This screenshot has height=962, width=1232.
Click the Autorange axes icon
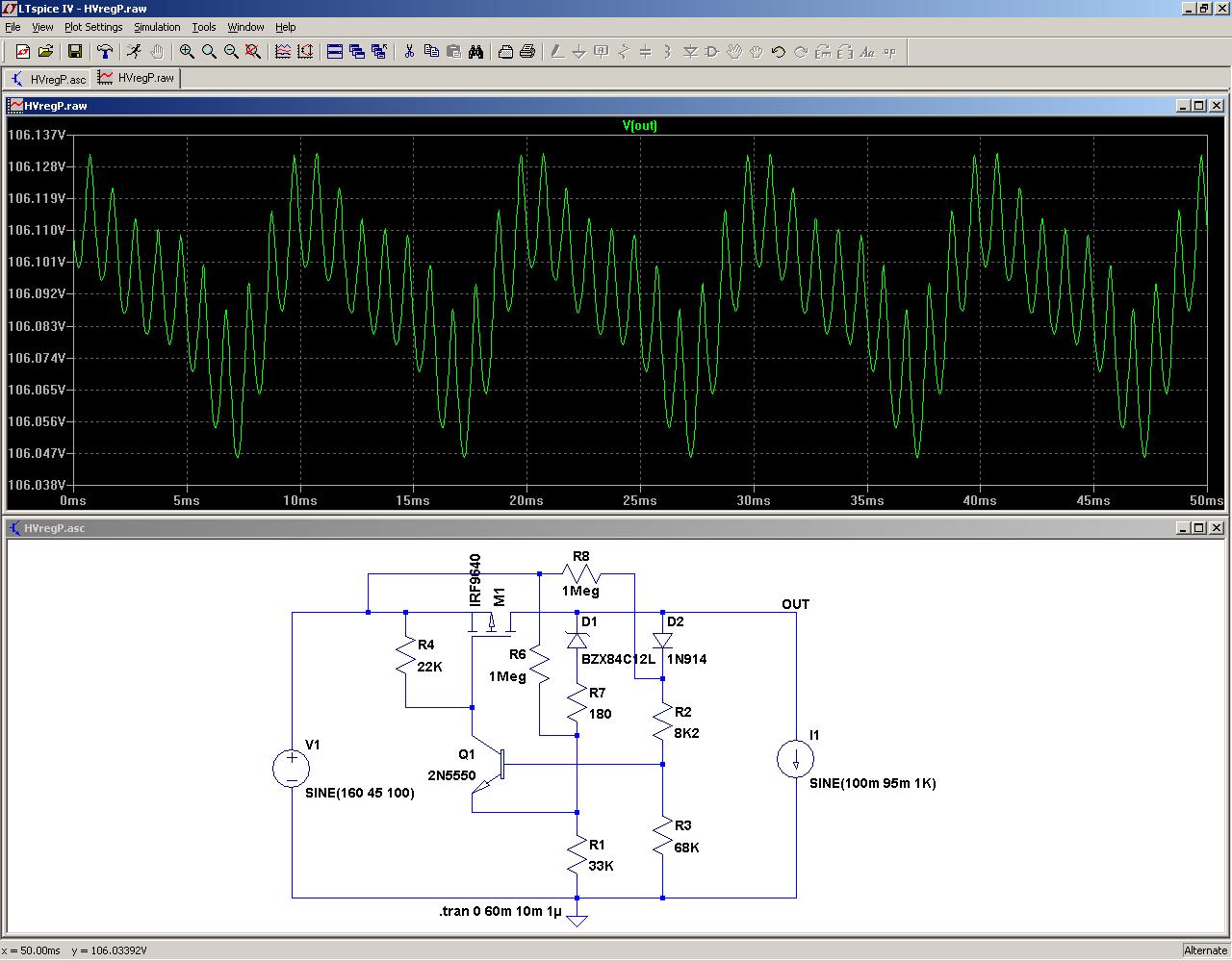[x=305, y=52]
